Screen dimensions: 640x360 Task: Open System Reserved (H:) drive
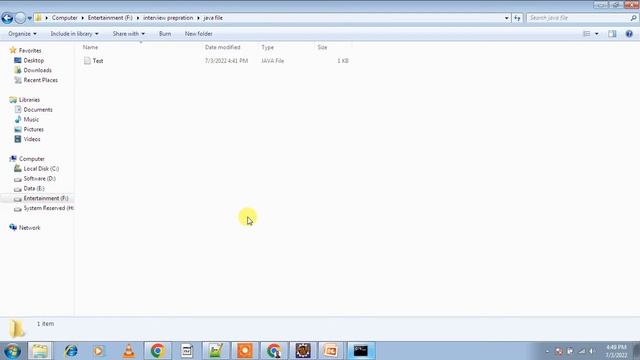[48, 208]
